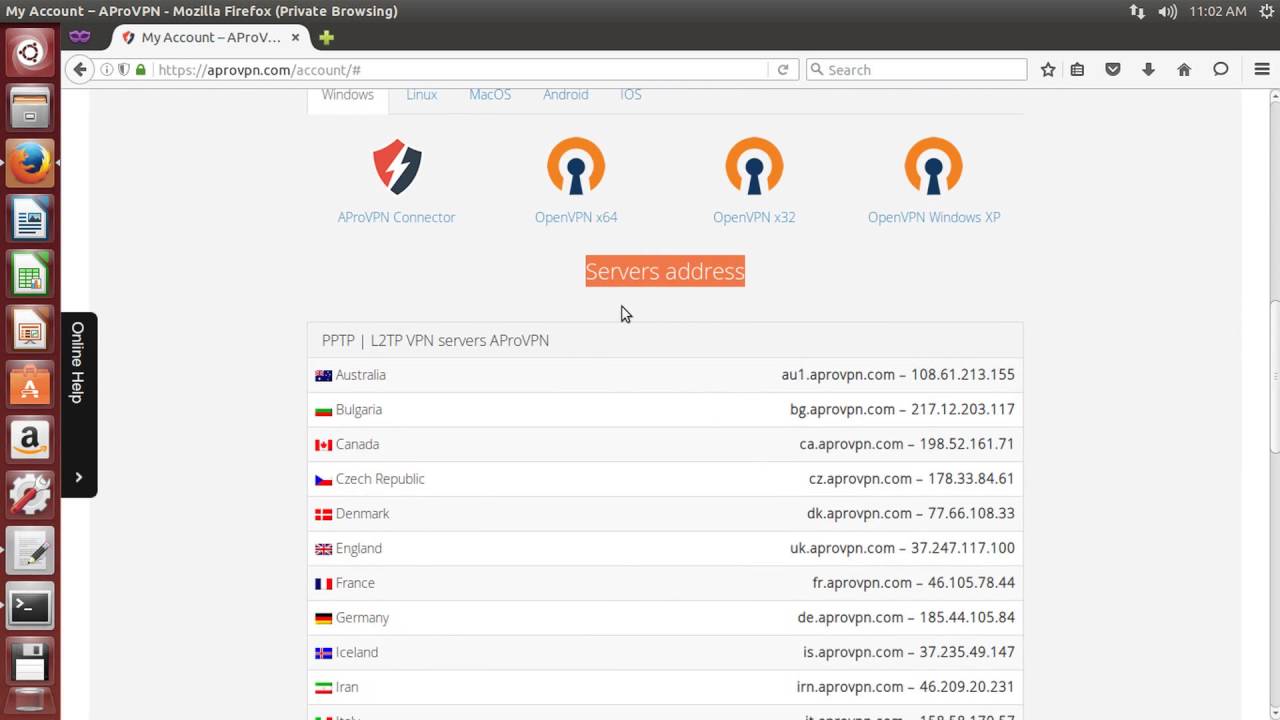Image resolution: width=1280 pixels, height=720 pixels.
Task: Show site information via the i icon
Action: click(107, 70)
